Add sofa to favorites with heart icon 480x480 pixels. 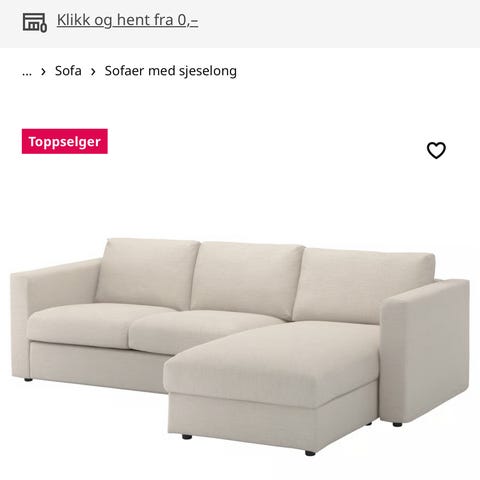click(436, 150)
